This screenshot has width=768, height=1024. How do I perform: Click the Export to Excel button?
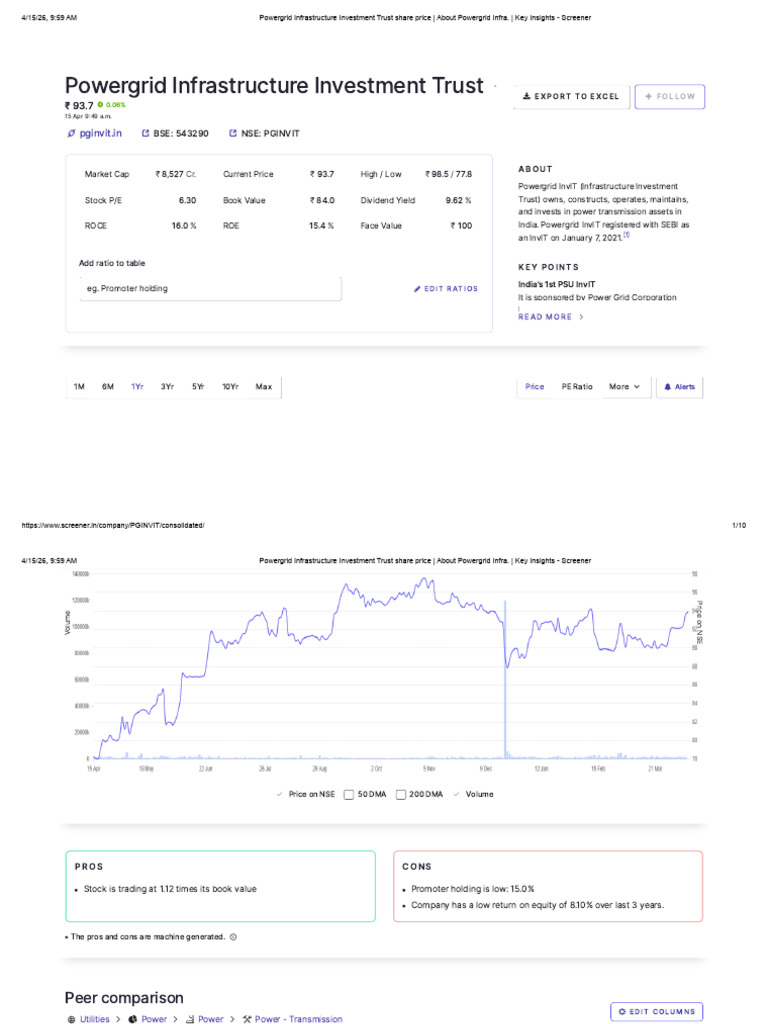tap(571, 97)
